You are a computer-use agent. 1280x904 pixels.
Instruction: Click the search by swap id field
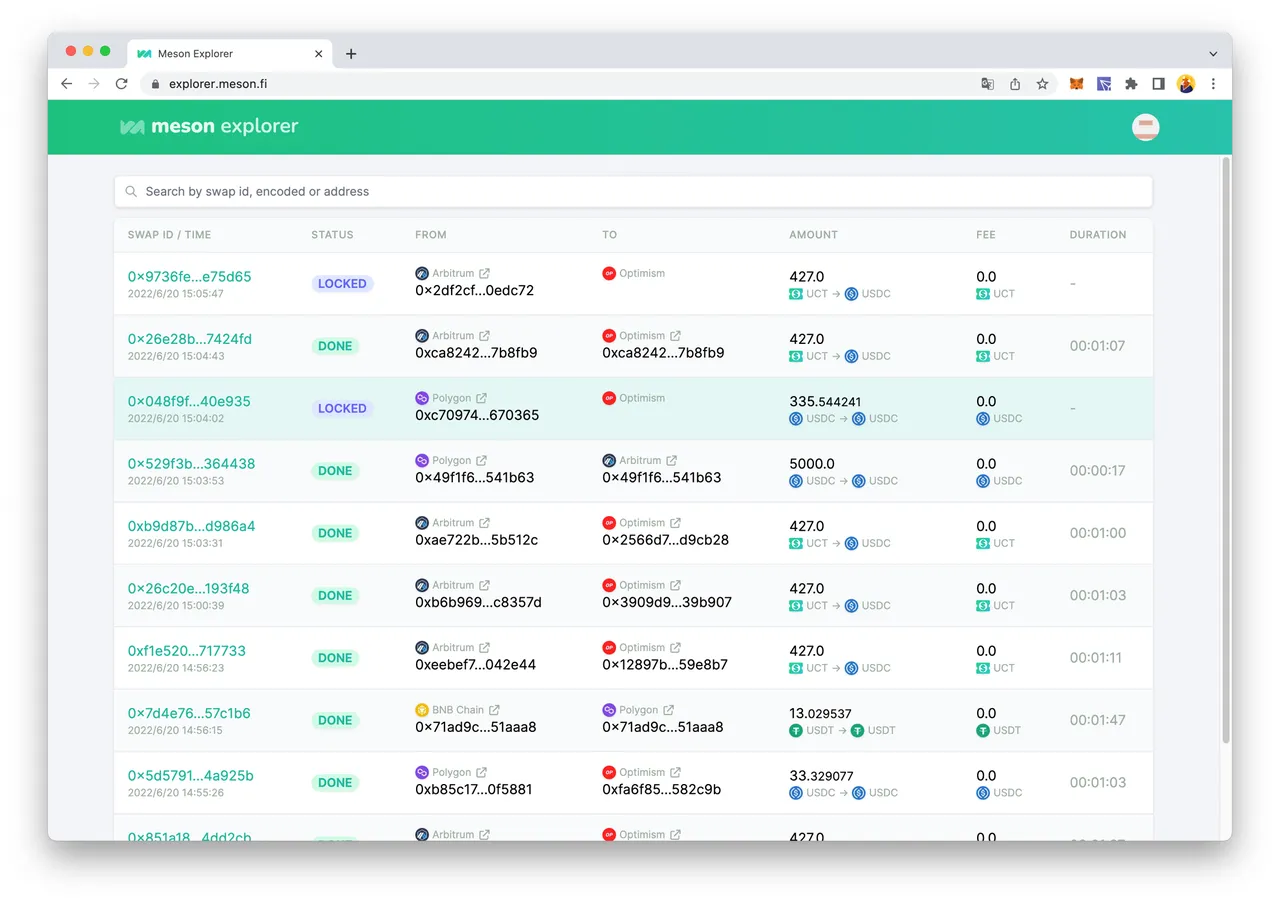tap(633, 191)
